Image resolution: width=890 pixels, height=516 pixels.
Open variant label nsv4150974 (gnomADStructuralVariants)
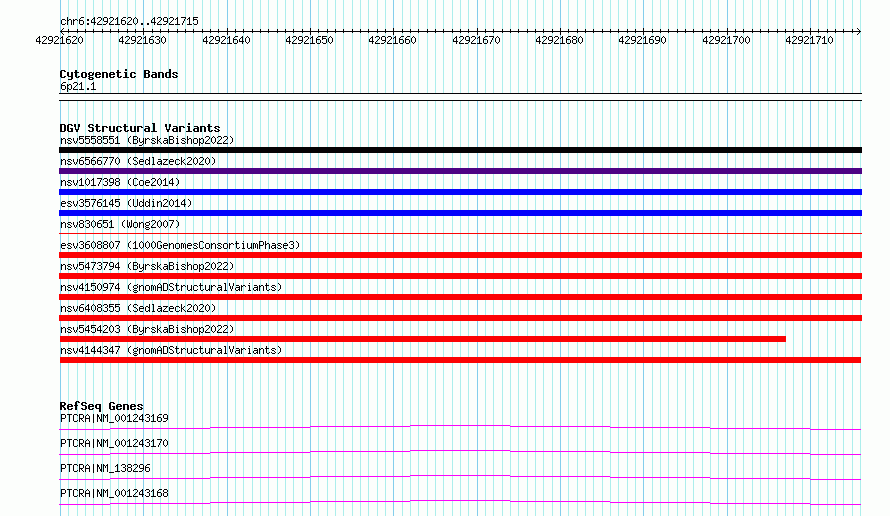point(171,287)
